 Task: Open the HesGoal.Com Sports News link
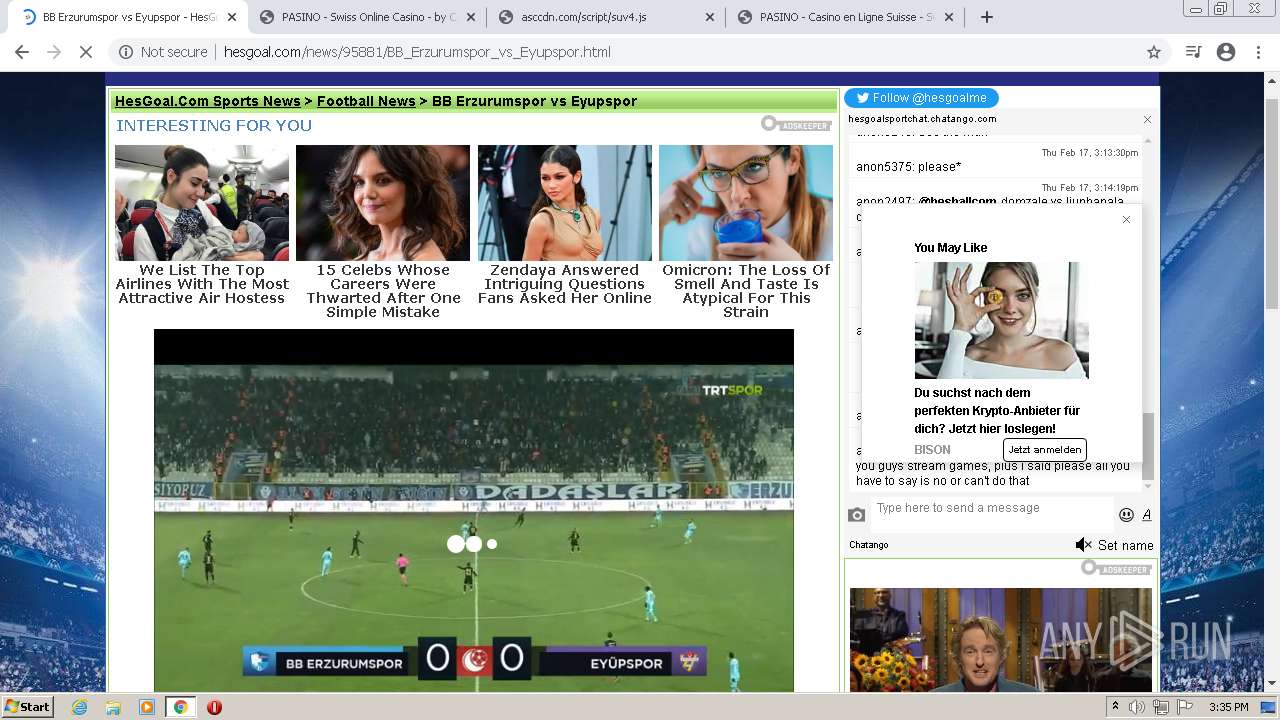207,101
